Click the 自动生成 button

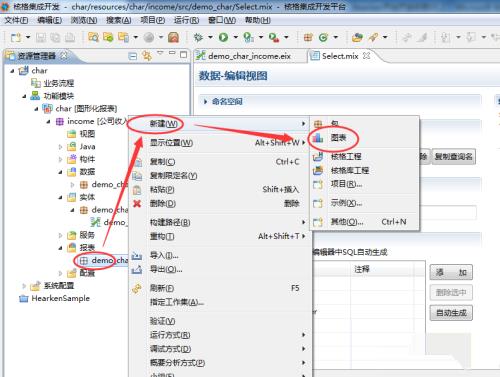tap(451, 313)
